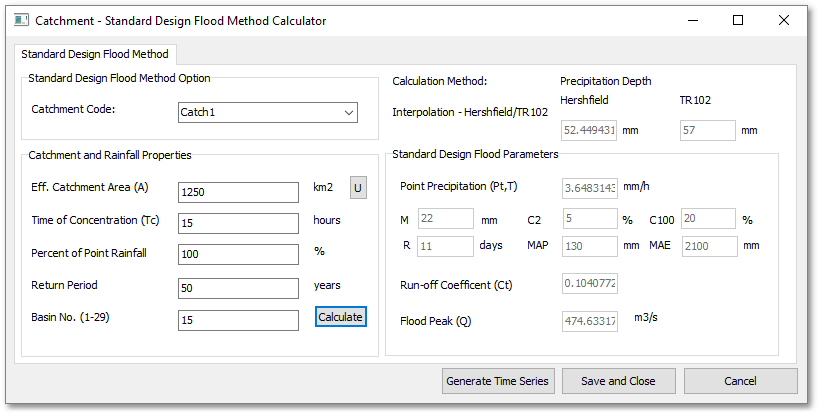819x415 pixels.
Task: Close the calculator window
Action: pos(783,21)
